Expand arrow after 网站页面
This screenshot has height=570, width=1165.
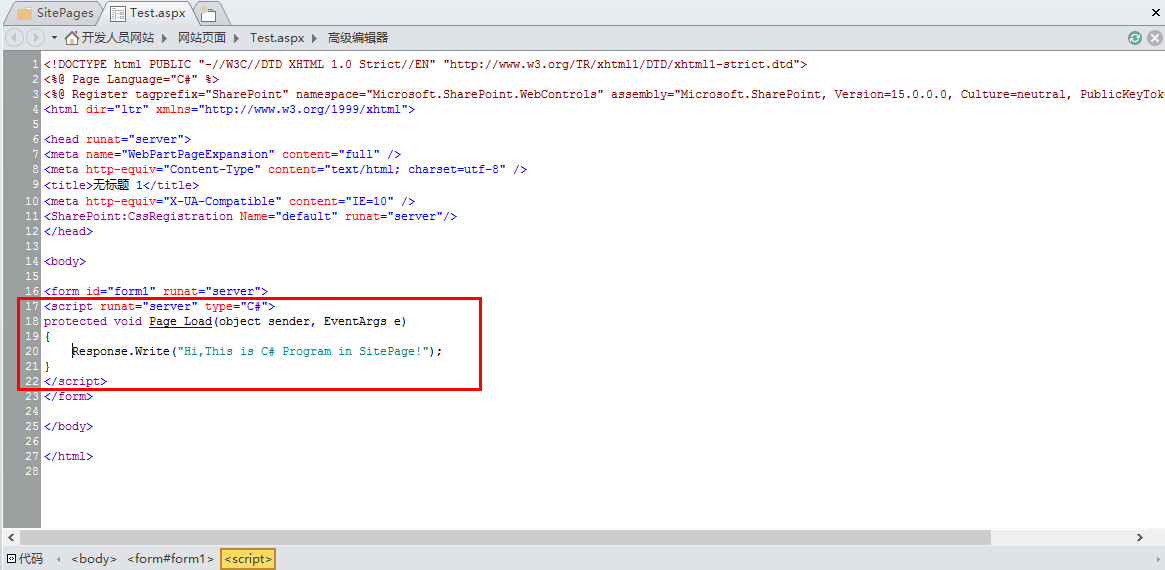tap(237, 38)
